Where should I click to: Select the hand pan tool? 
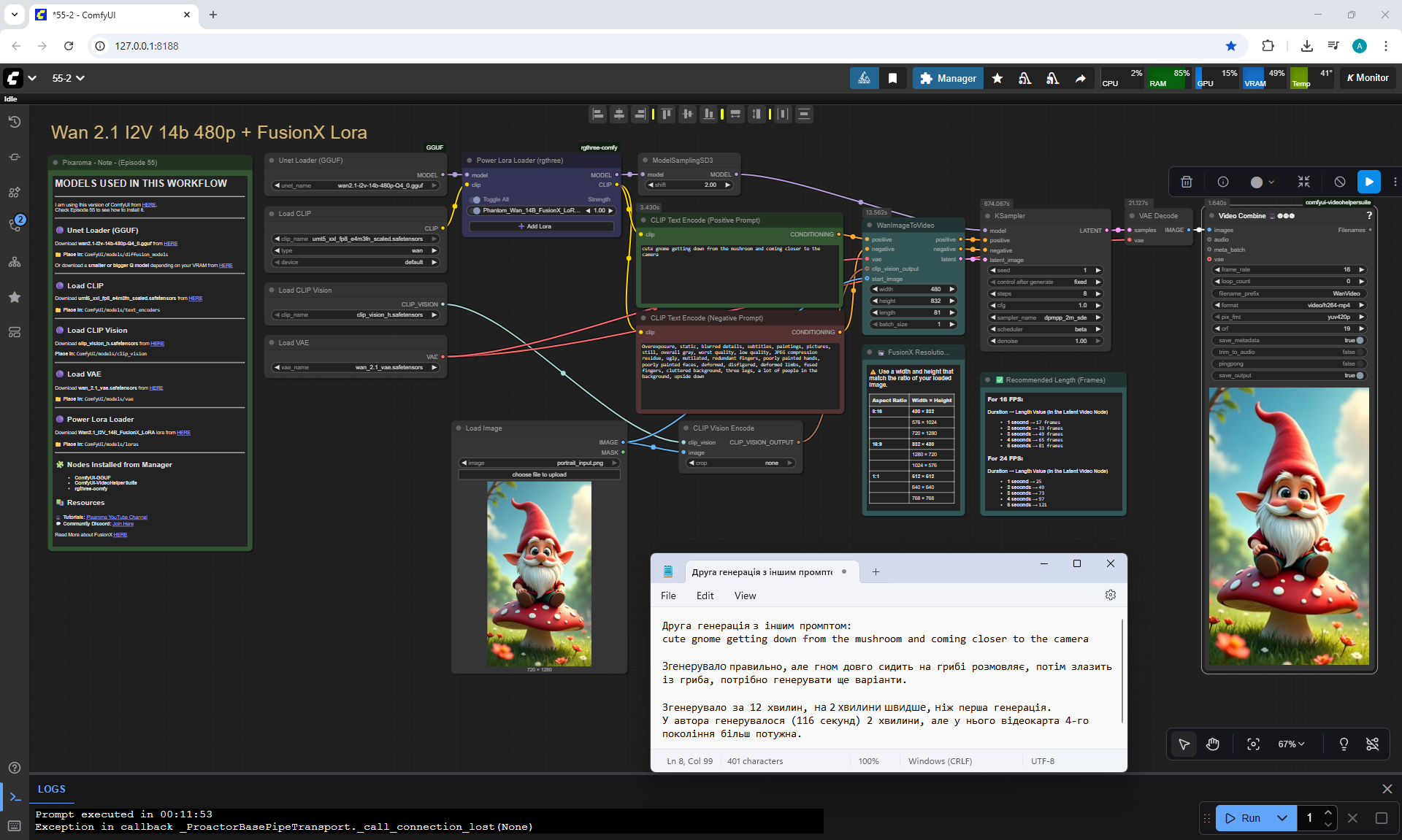[x=1213, y=744]
